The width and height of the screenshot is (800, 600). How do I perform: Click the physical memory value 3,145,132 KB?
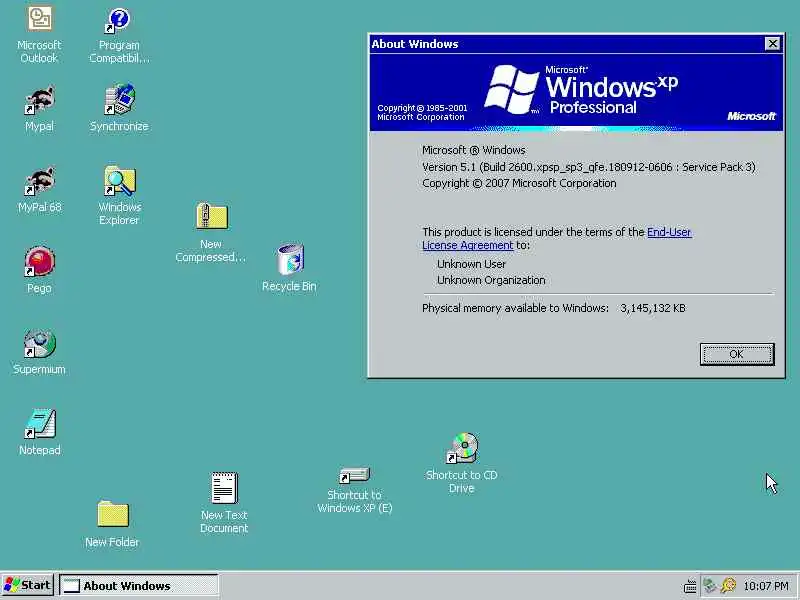click(653, 308)
